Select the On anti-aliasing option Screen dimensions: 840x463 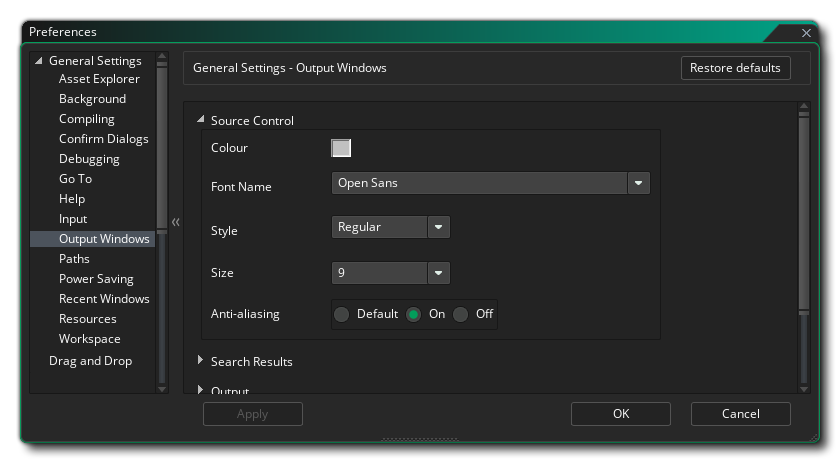pyautogui.click(x=414, y=314)
